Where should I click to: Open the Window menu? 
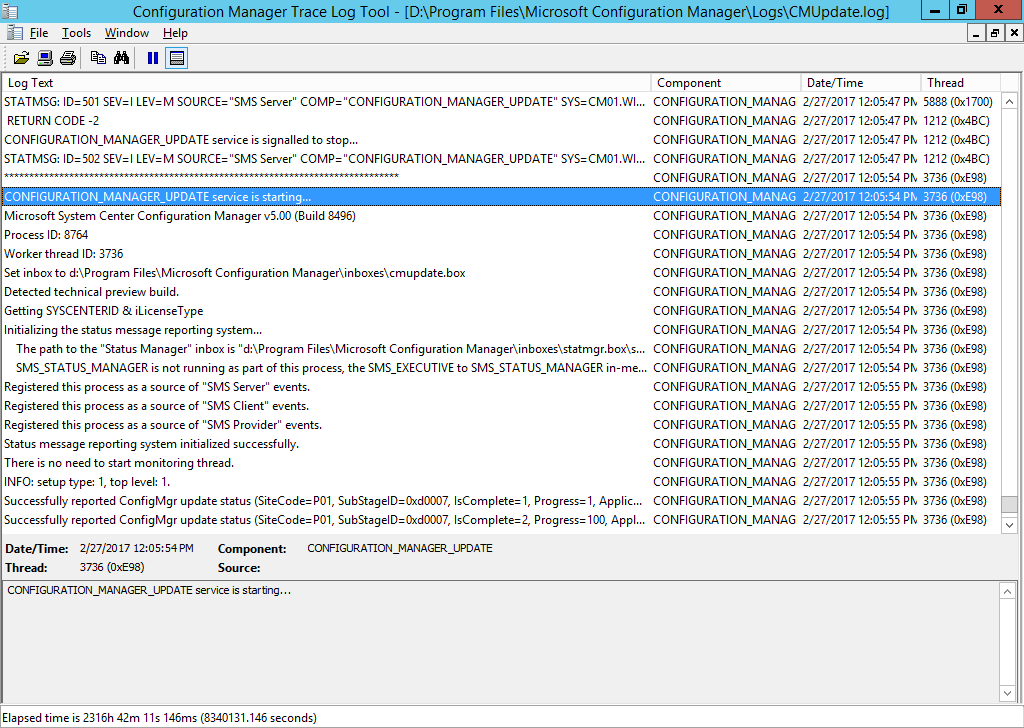point(127,33)
